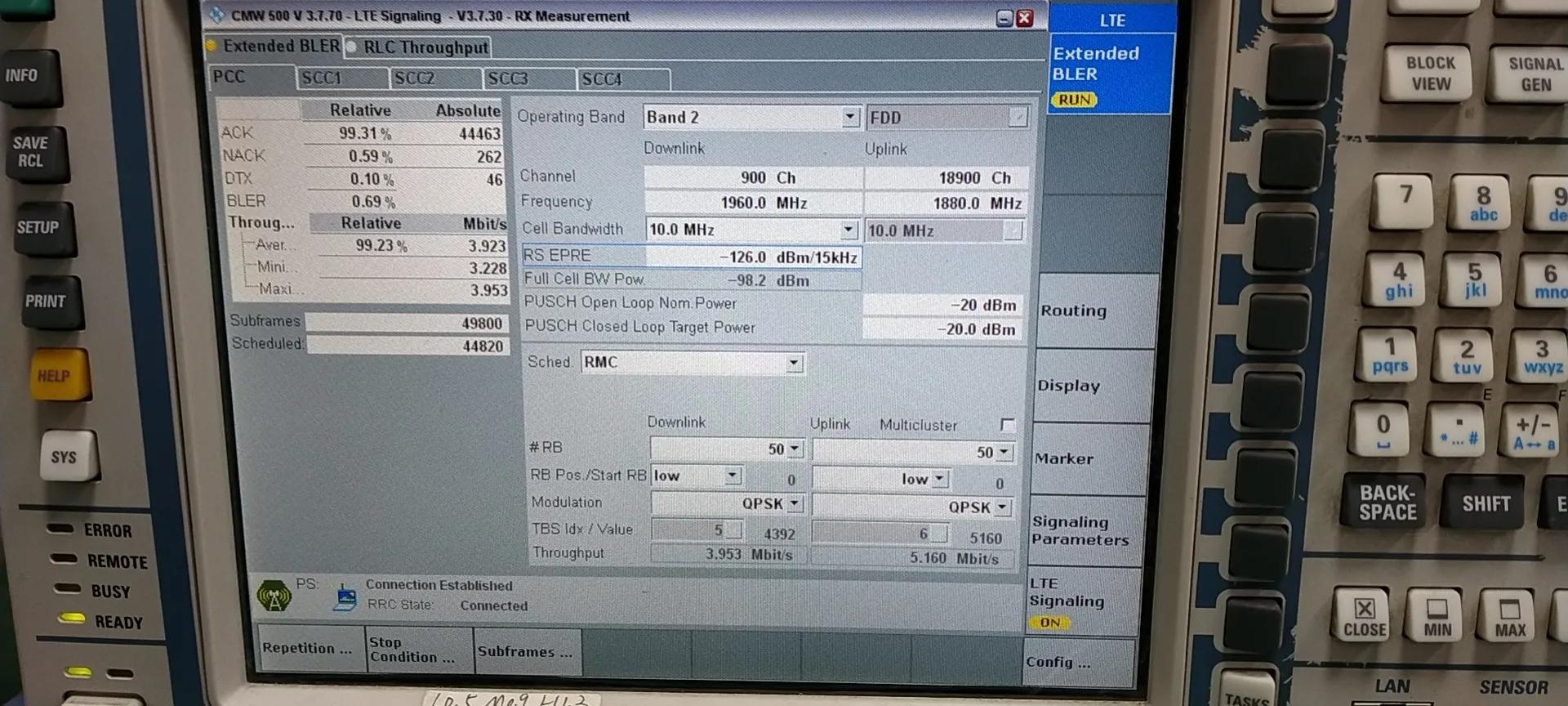The width and height of the screenshot is (1568, 706).
Task: Switch to RLC Throughput tab
Action: pyautogui.click(x=418, y=47)
